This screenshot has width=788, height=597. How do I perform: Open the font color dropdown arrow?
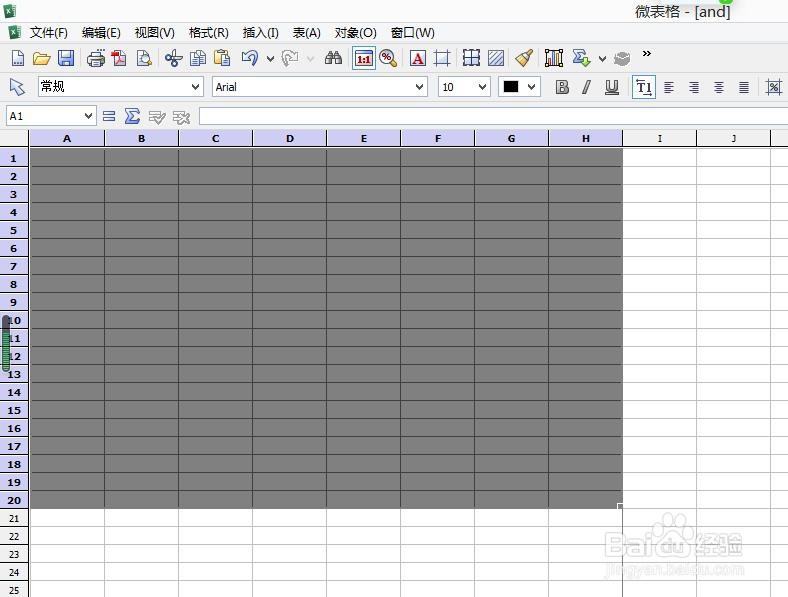click(x=531, y=87)
